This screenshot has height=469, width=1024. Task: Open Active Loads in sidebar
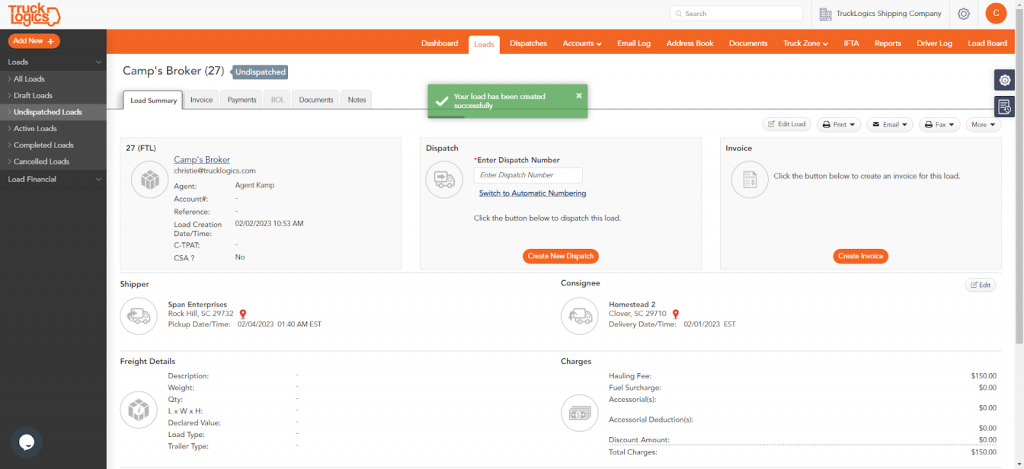pos(53,129)
